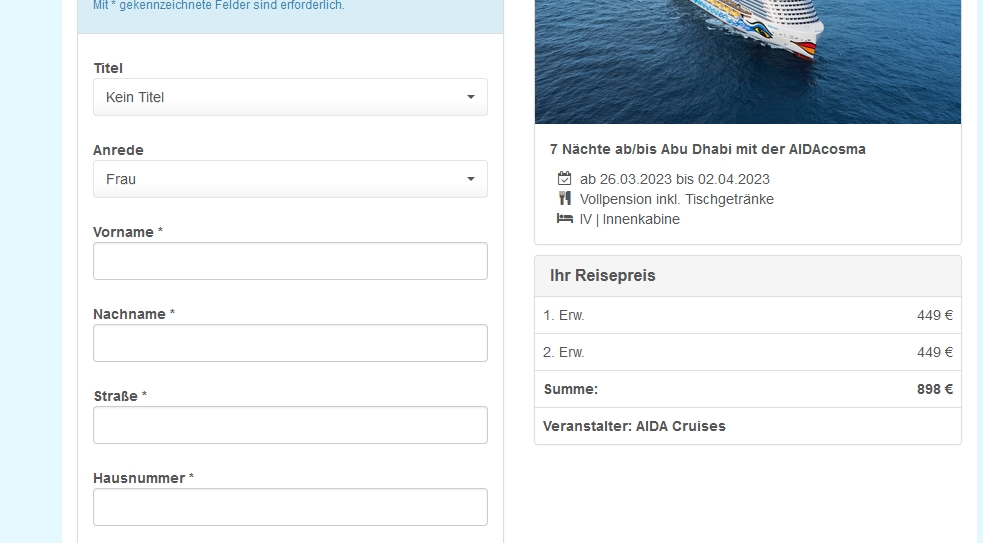Viewport: 983px width, 543px height.
Task: Click the AIDAcosma cruise ship photo
Action: [x=747, y=60]
